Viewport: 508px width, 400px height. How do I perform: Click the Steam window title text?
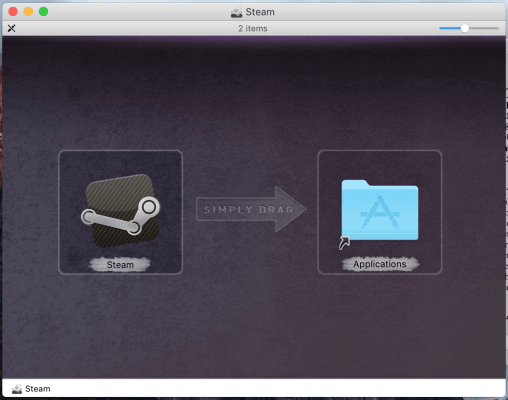tap(260, 12)
